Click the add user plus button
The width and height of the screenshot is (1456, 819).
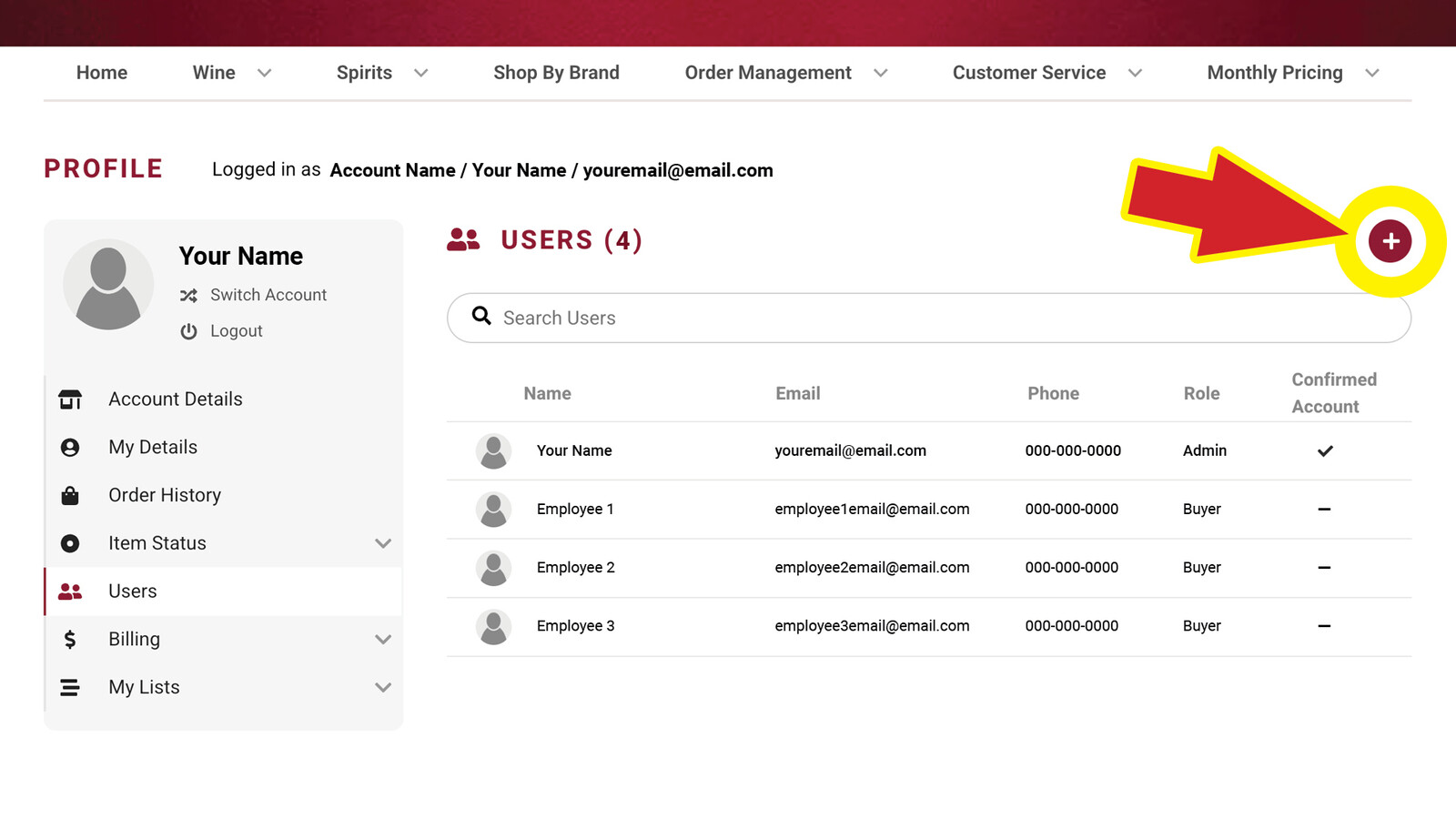click(1390, 241)
